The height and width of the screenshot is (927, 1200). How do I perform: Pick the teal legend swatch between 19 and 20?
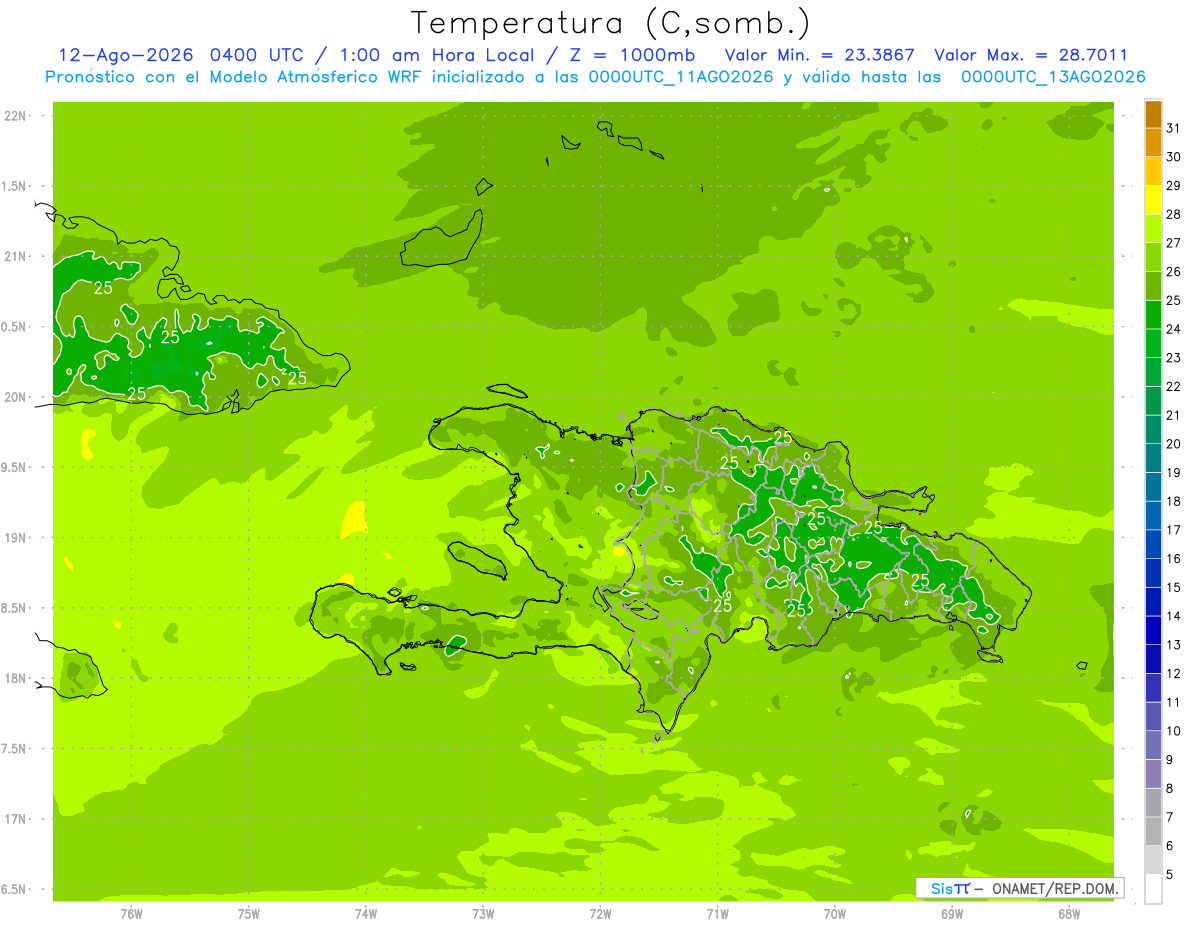coord(1153,459)
